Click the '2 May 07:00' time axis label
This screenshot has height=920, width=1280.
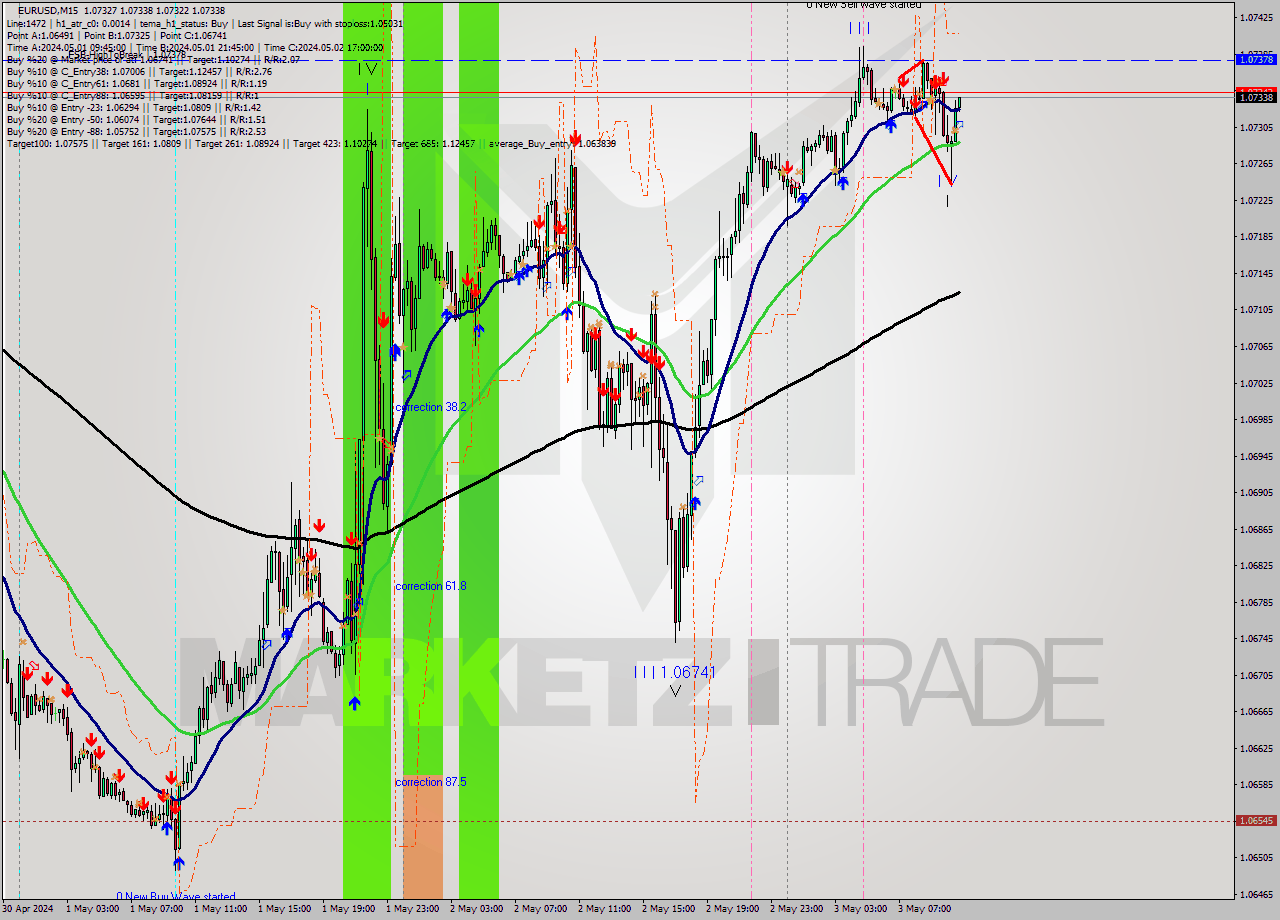point(540,909)
